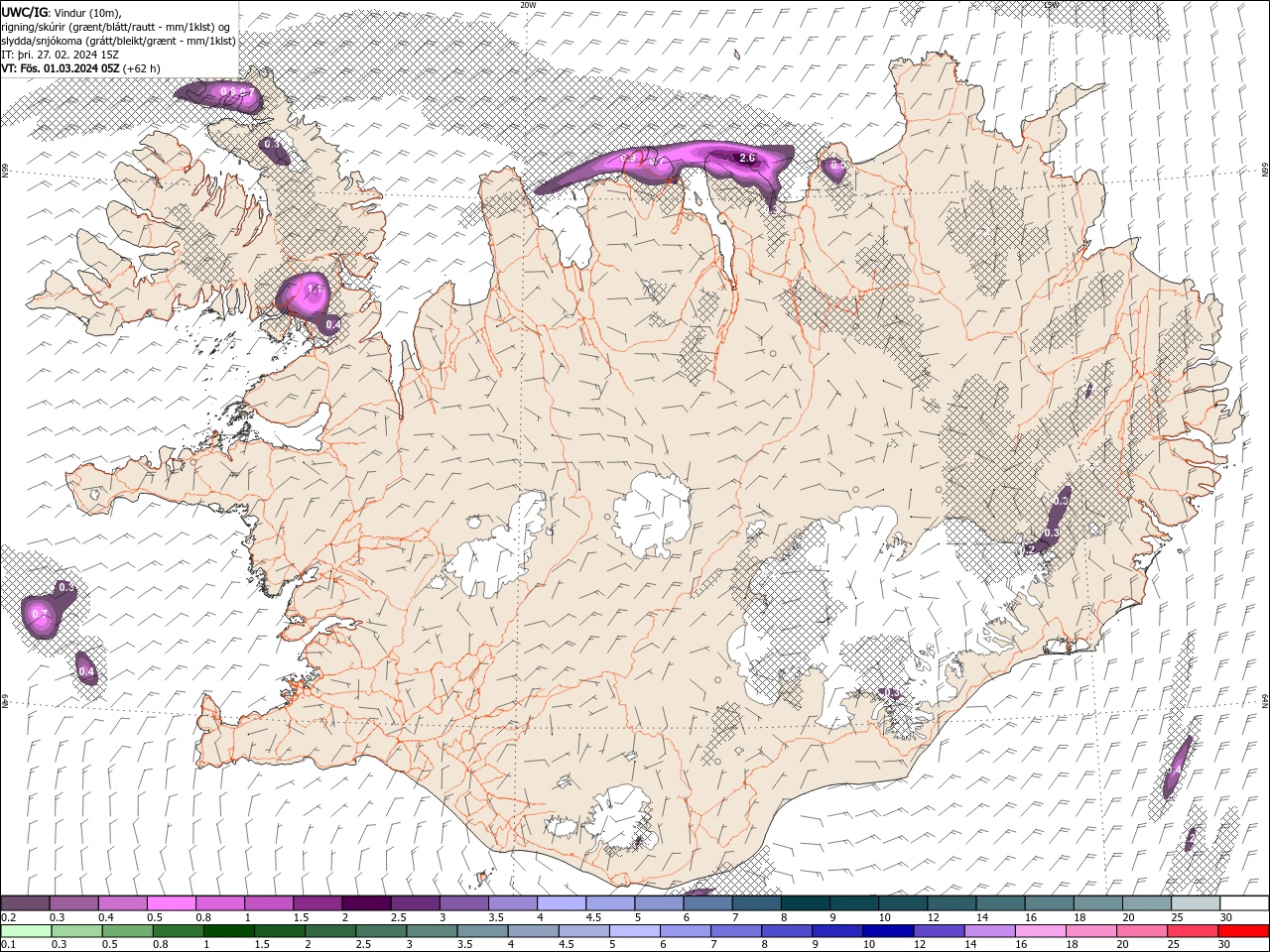Click the 20W longitude label
Viewport: 1270px width, 952px height.
pyautogui.click(x=528, y=5)
